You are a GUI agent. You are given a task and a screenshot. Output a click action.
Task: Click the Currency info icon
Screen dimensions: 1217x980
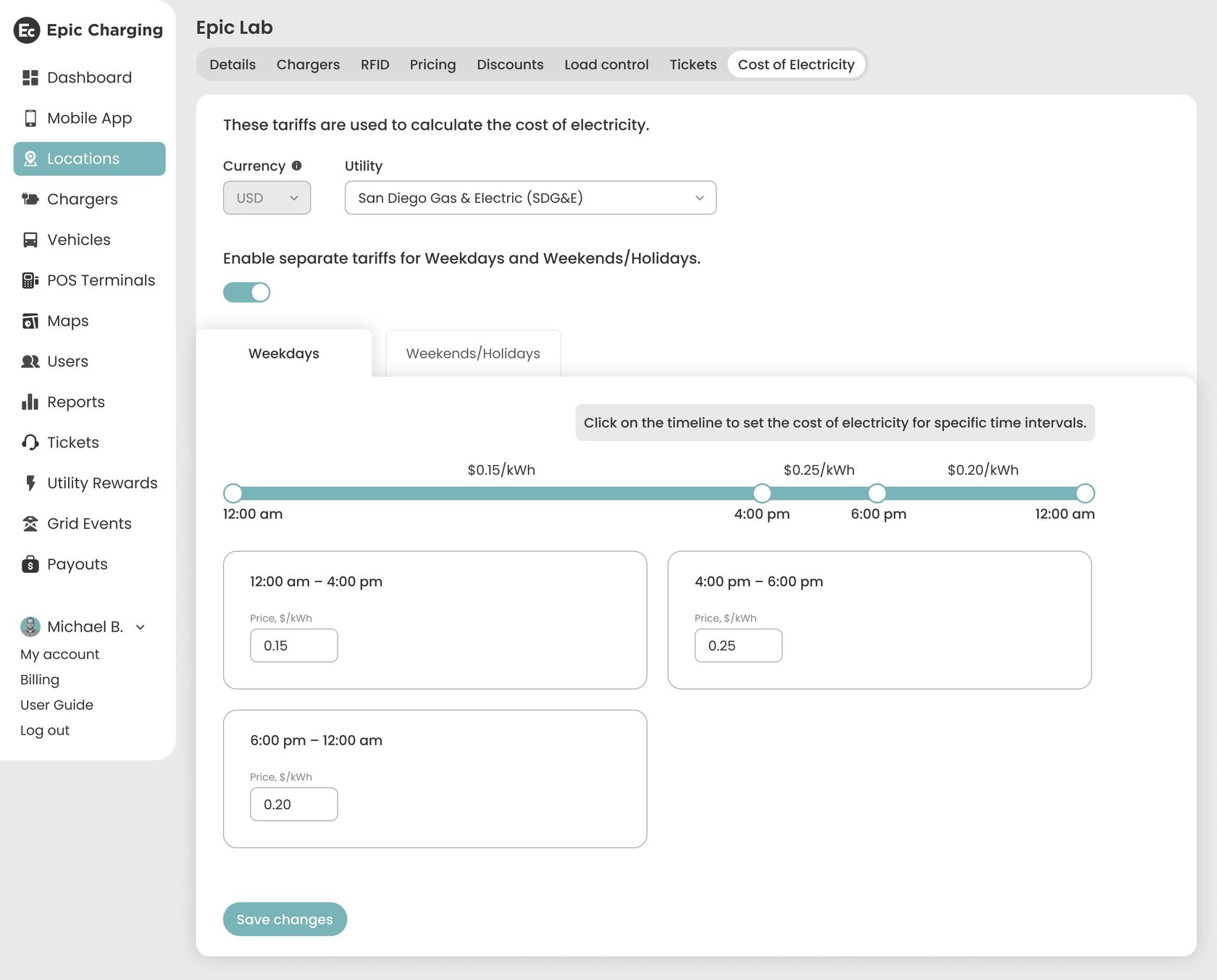tap(296, 166)
